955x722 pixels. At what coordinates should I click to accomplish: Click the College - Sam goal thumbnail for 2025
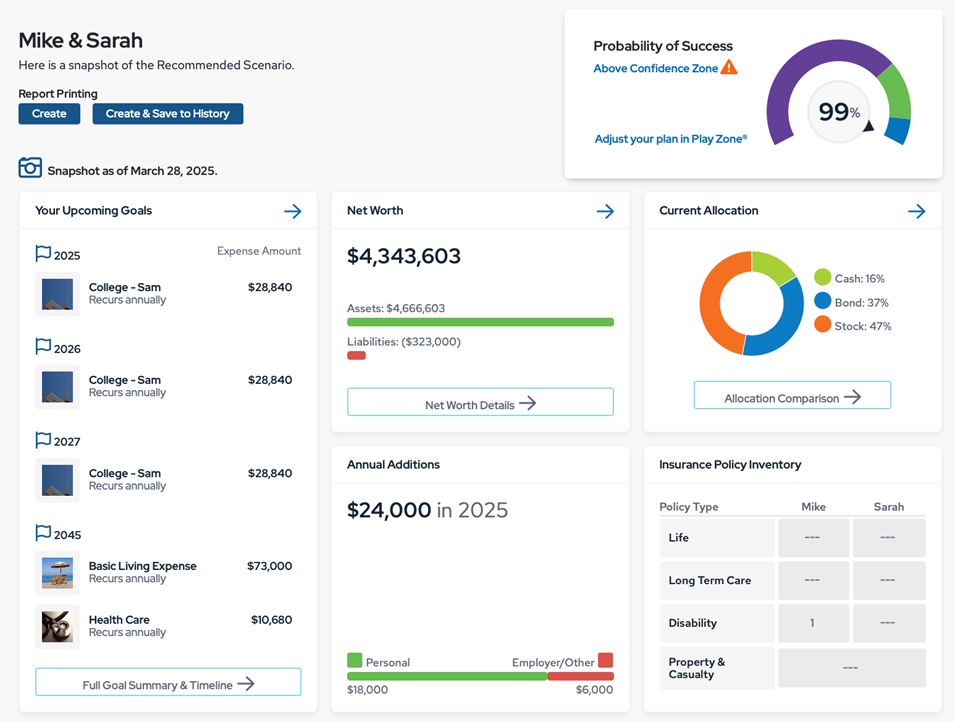point(57,294)
